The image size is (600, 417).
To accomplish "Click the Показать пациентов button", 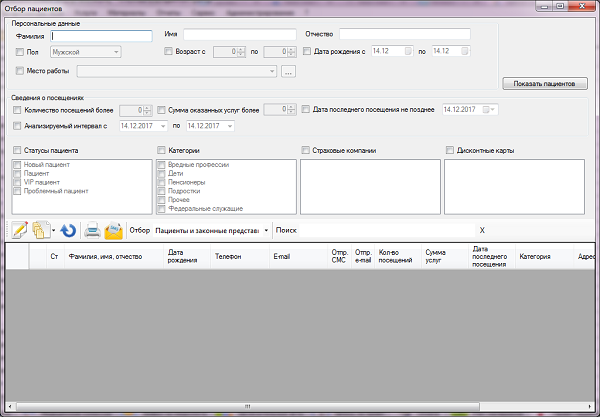I will (x=545, y=83).
